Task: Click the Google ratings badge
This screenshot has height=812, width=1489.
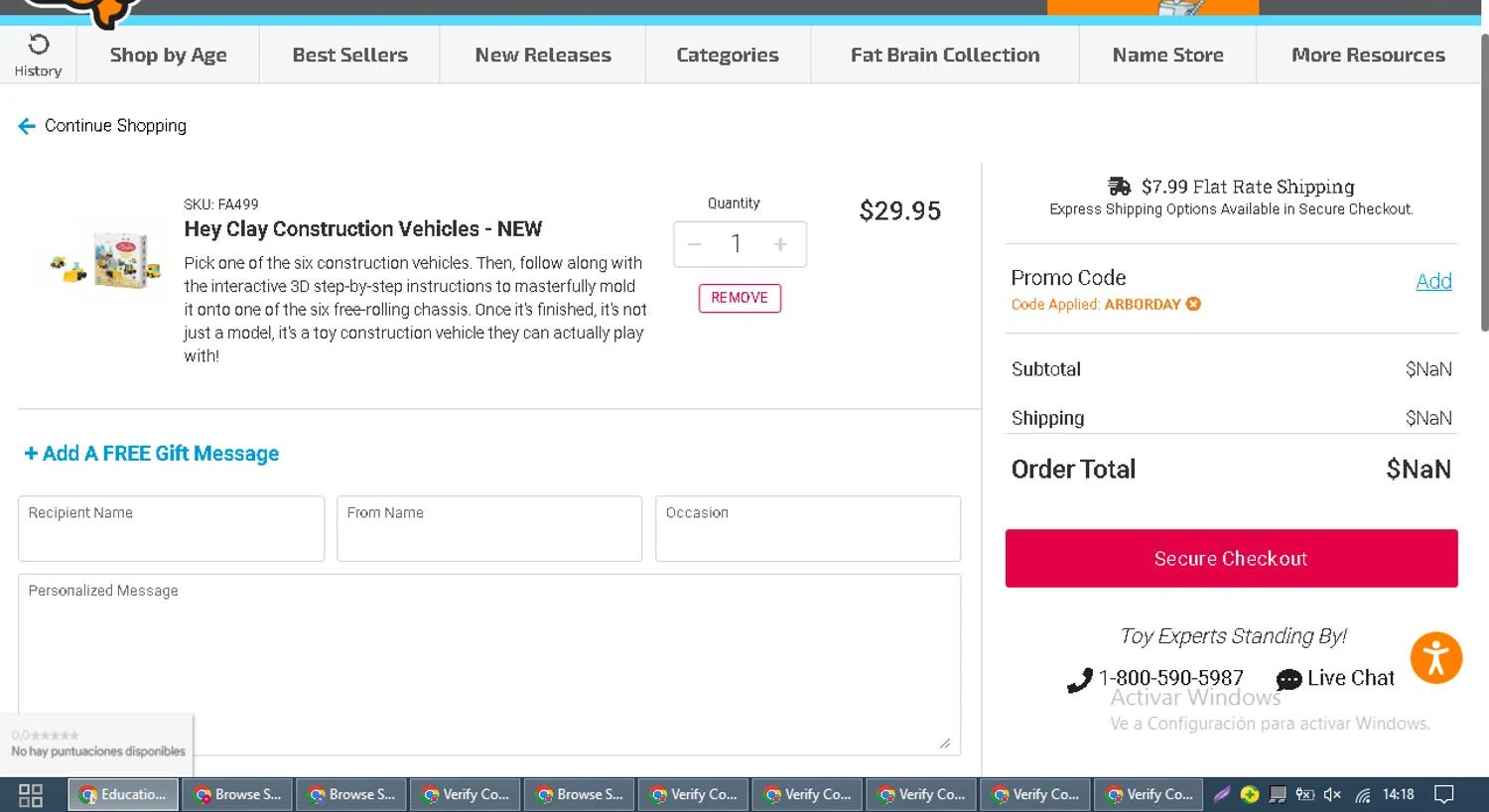Action: tap(97, 744)
